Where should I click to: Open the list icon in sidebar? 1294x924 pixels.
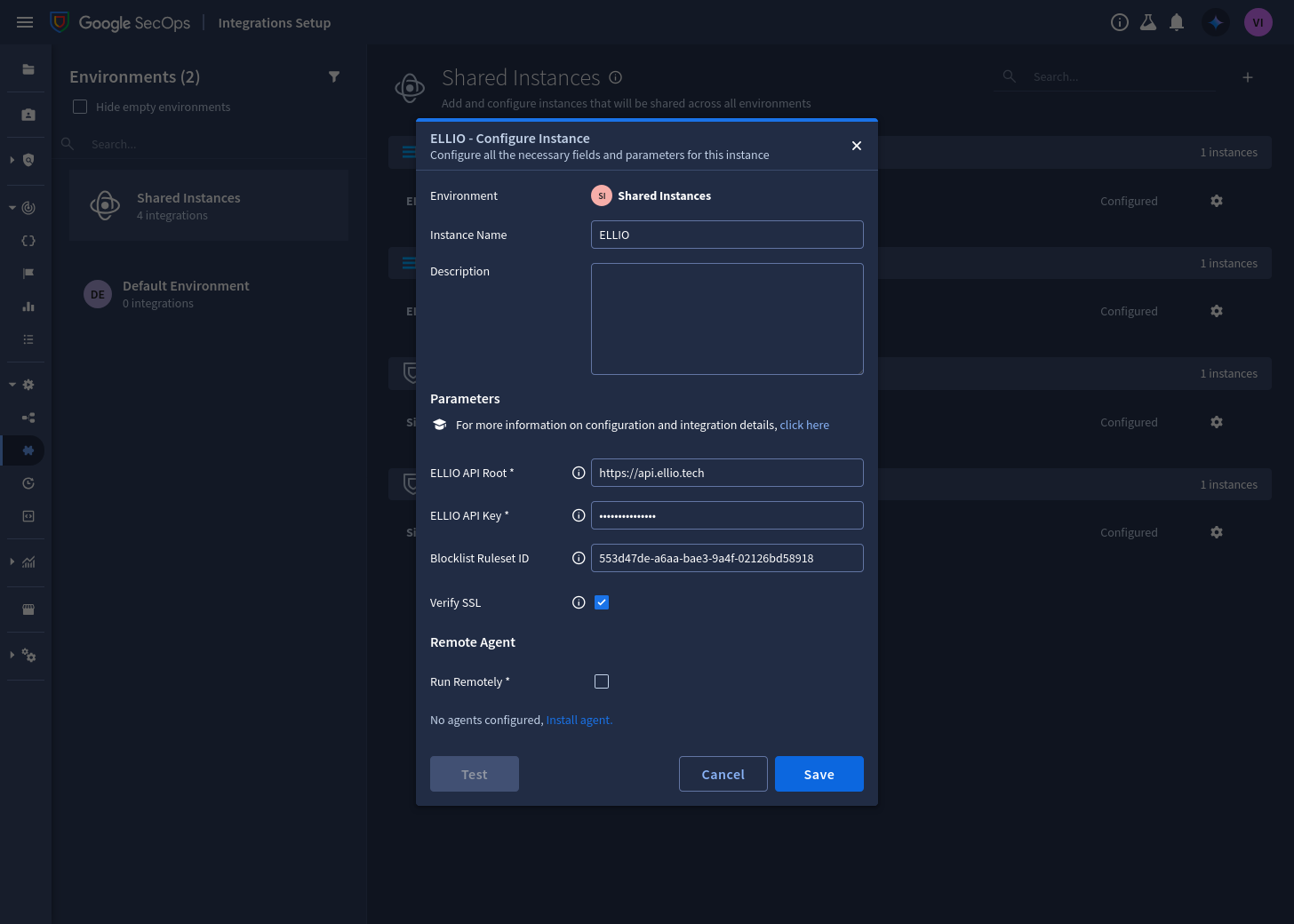pos(28,339)
